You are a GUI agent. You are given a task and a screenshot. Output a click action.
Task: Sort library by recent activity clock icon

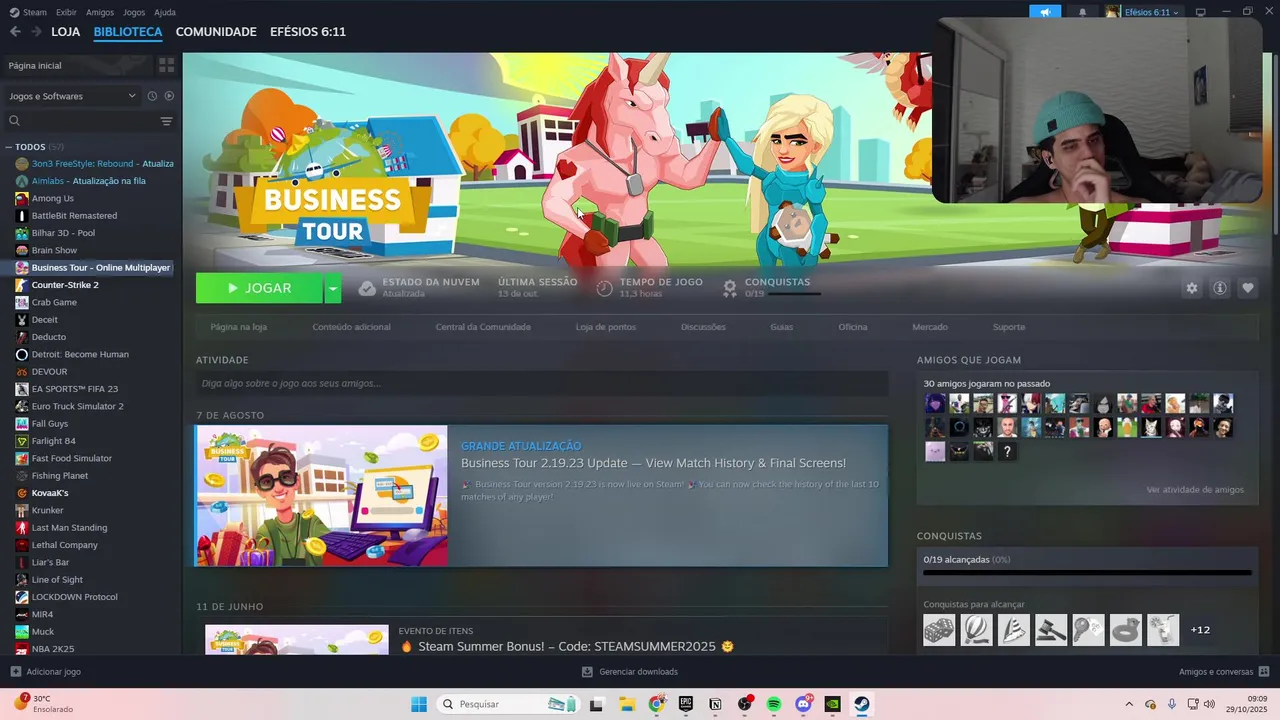point(152,96)
